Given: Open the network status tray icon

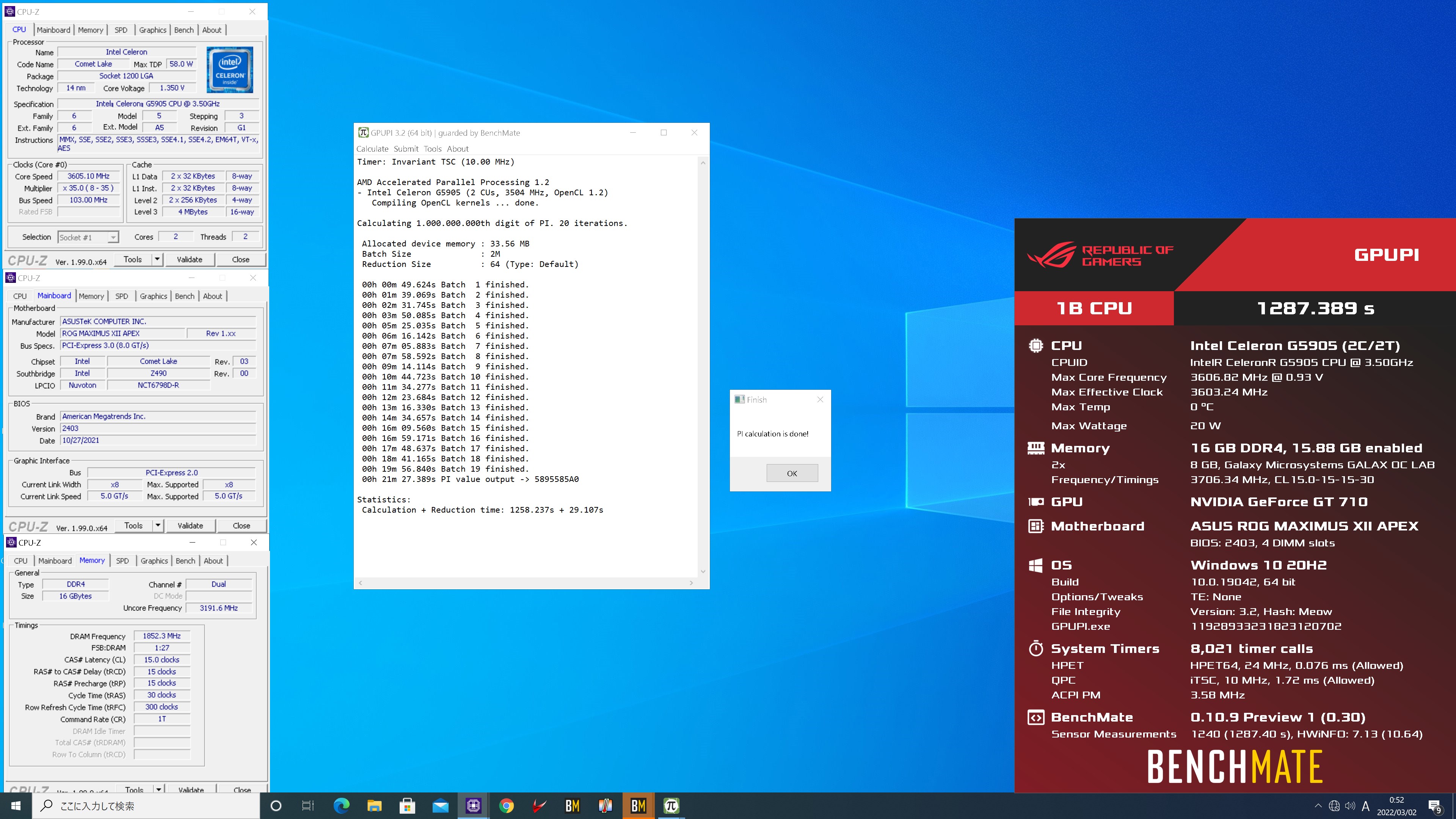Looking at the screenshot, I should click(x=1334, y=806).
